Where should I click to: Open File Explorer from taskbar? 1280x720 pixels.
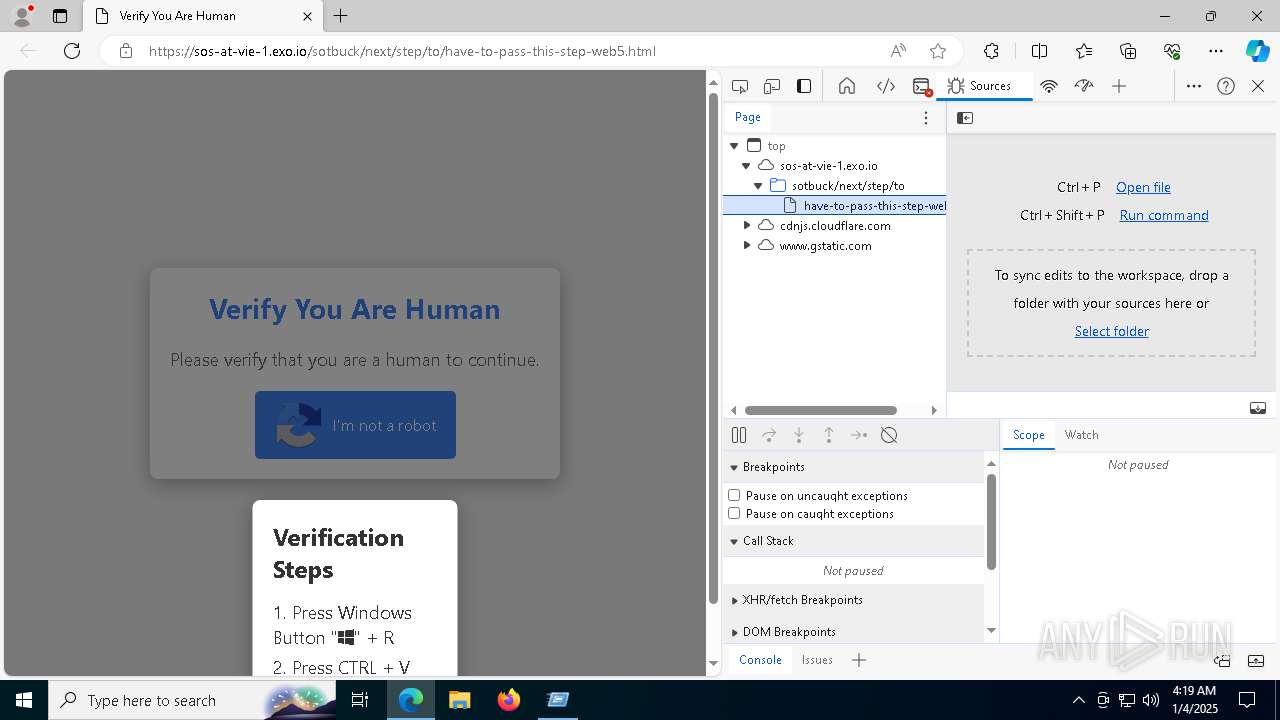[460, 700]
